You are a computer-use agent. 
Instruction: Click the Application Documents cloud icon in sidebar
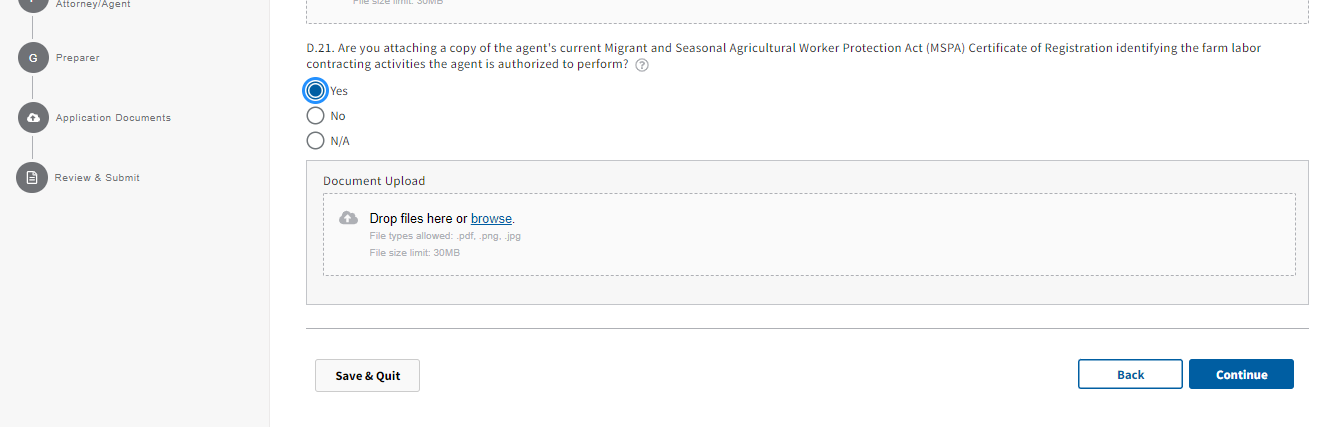coord(32,118)
